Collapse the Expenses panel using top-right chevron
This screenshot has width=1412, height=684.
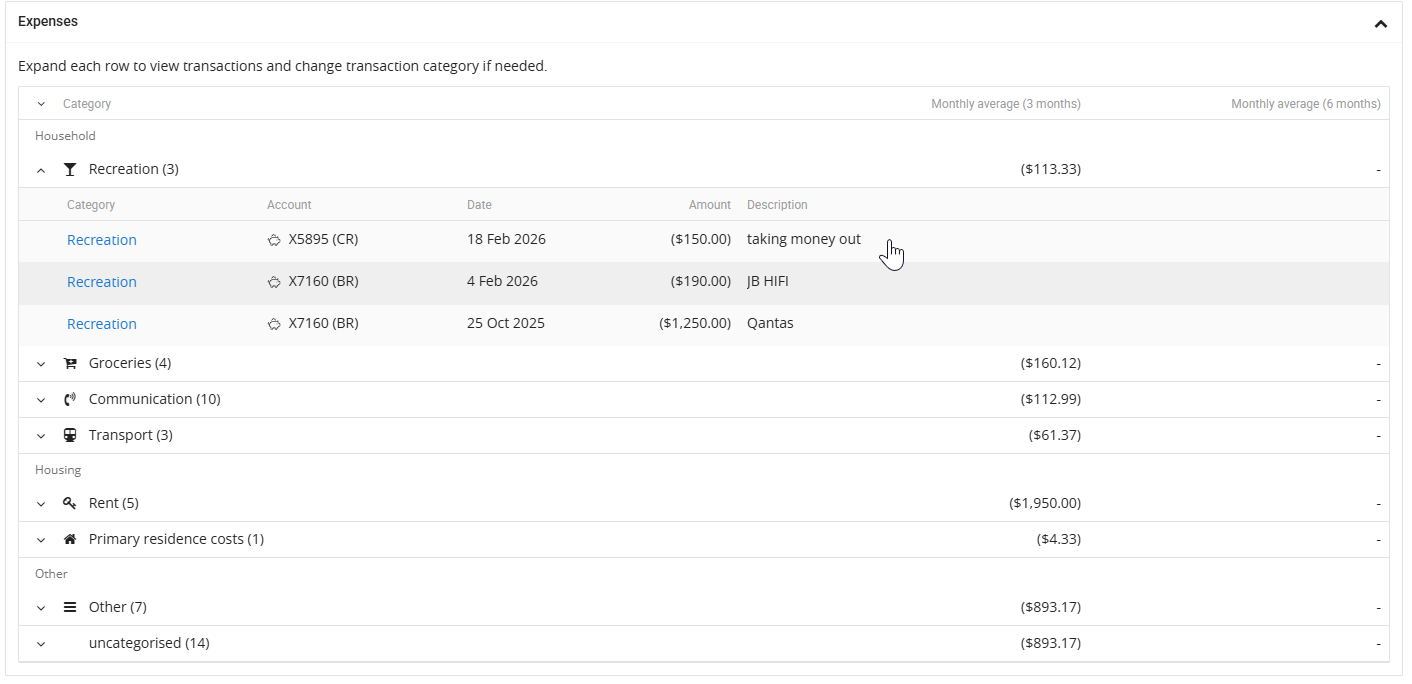click(1380, 23)
